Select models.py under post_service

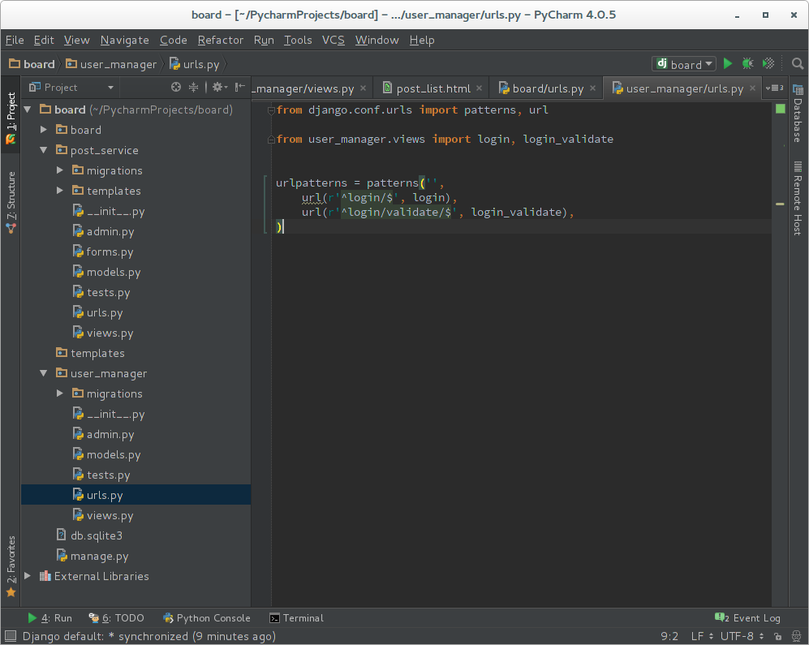(x=106, y=272)
